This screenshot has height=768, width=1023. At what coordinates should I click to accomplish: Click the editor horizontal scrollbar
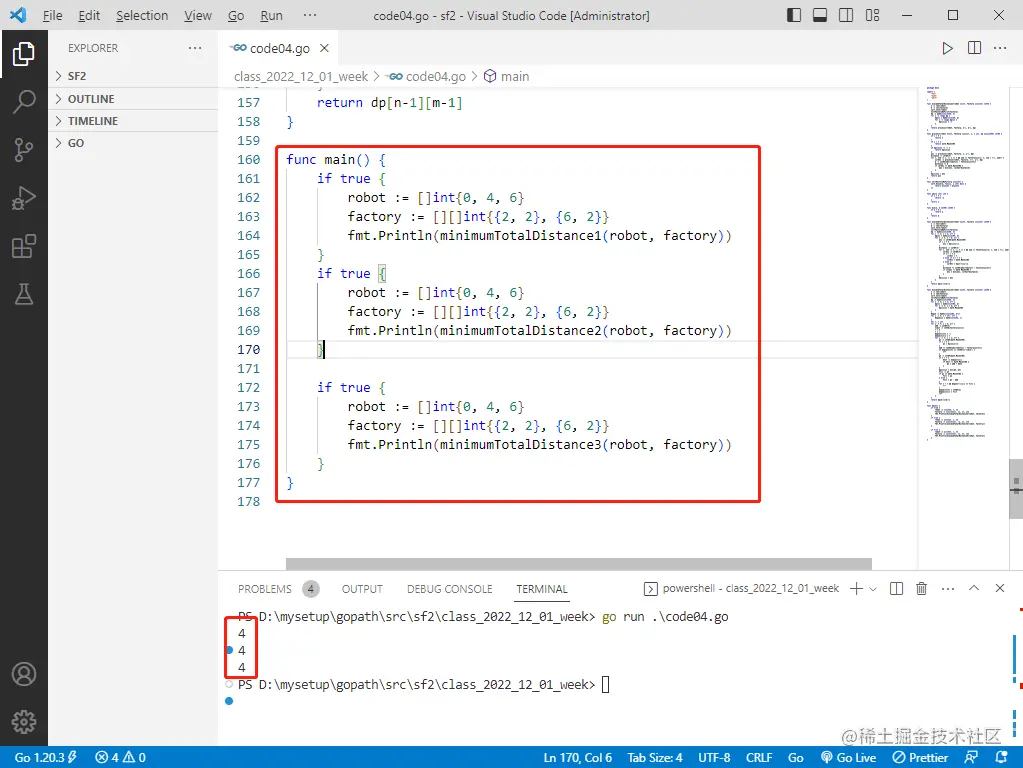(x=579, y=564)
